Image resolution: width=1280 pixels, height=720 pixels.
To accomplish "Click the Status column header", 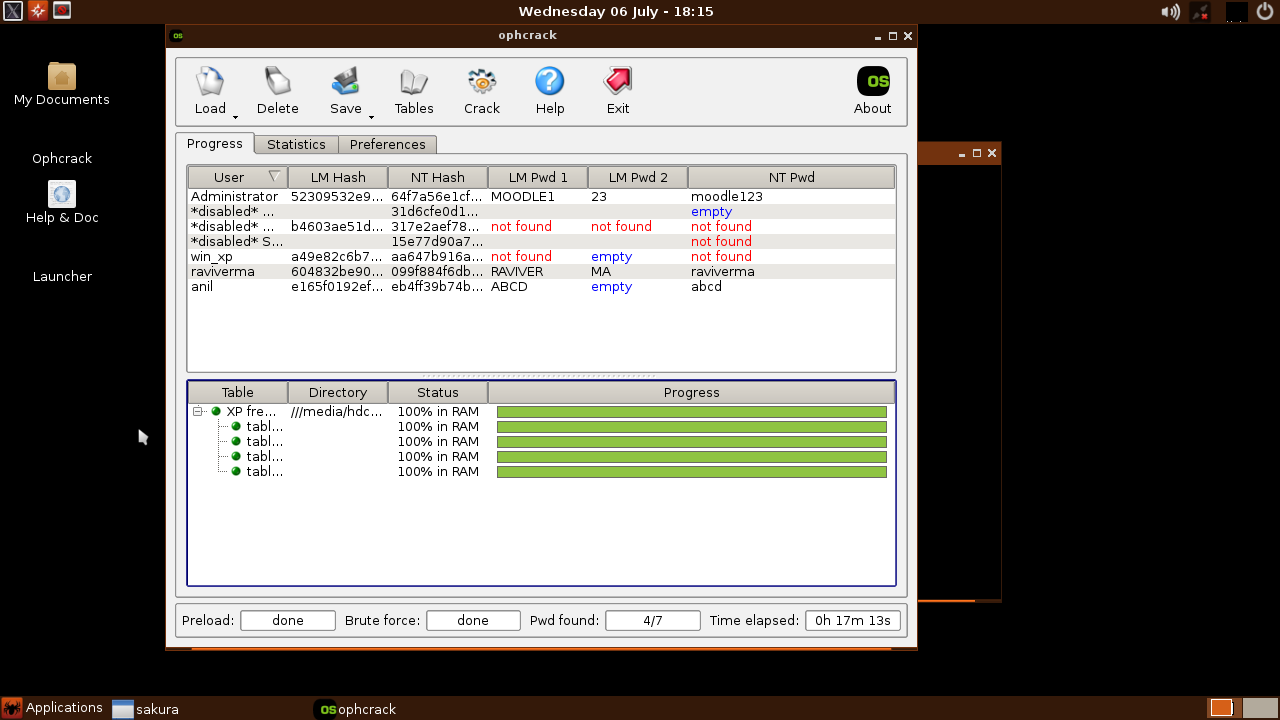I will 438,392.
